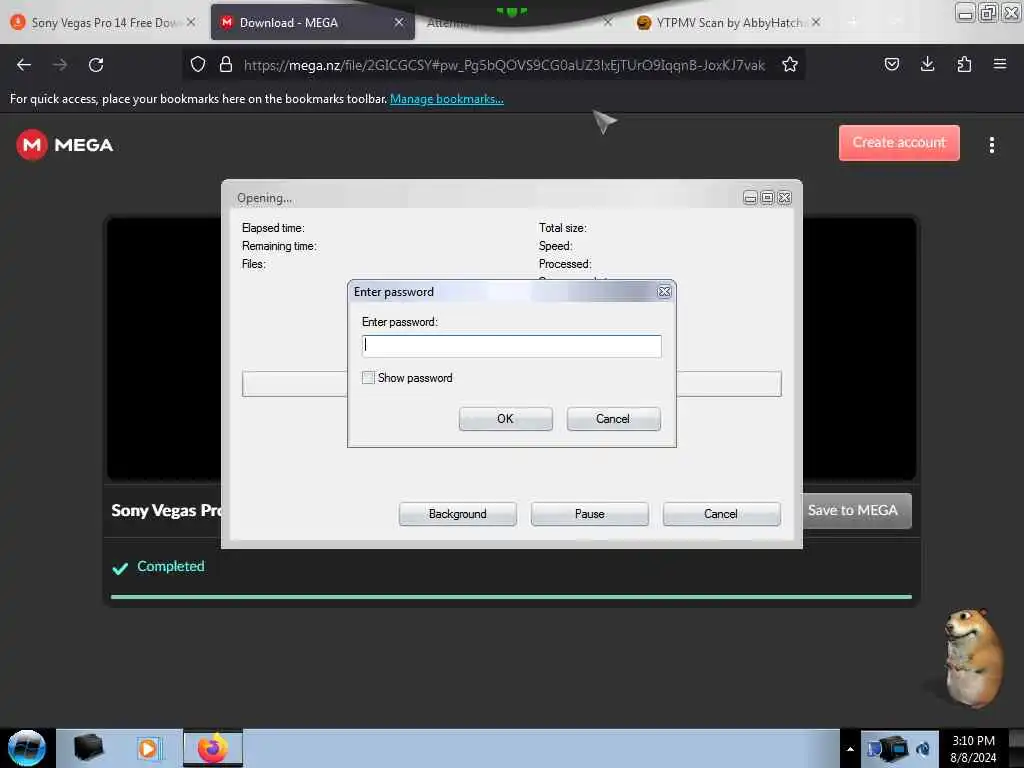Cancel the Opening extraction window
The height and width of the screenshot is (768, 1024).
(721, 514)
